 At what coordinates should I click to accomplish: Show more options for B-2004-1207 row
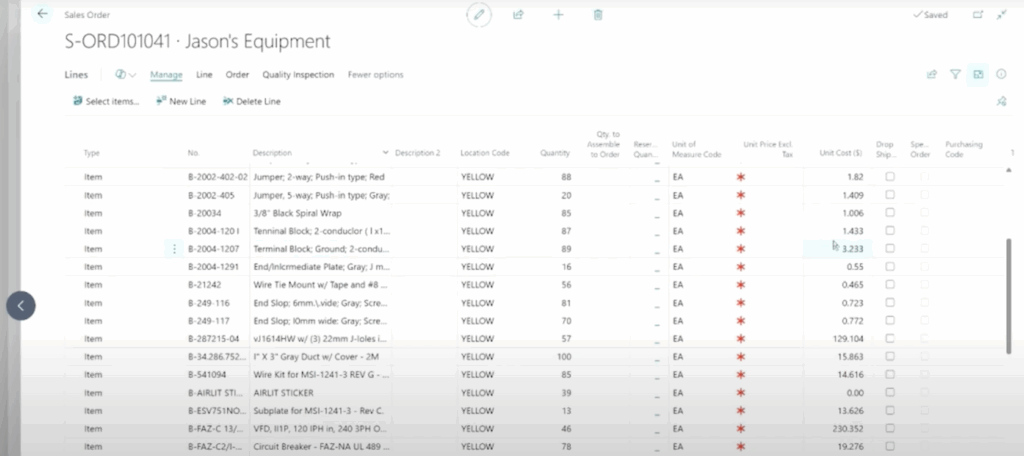[175, 249]
